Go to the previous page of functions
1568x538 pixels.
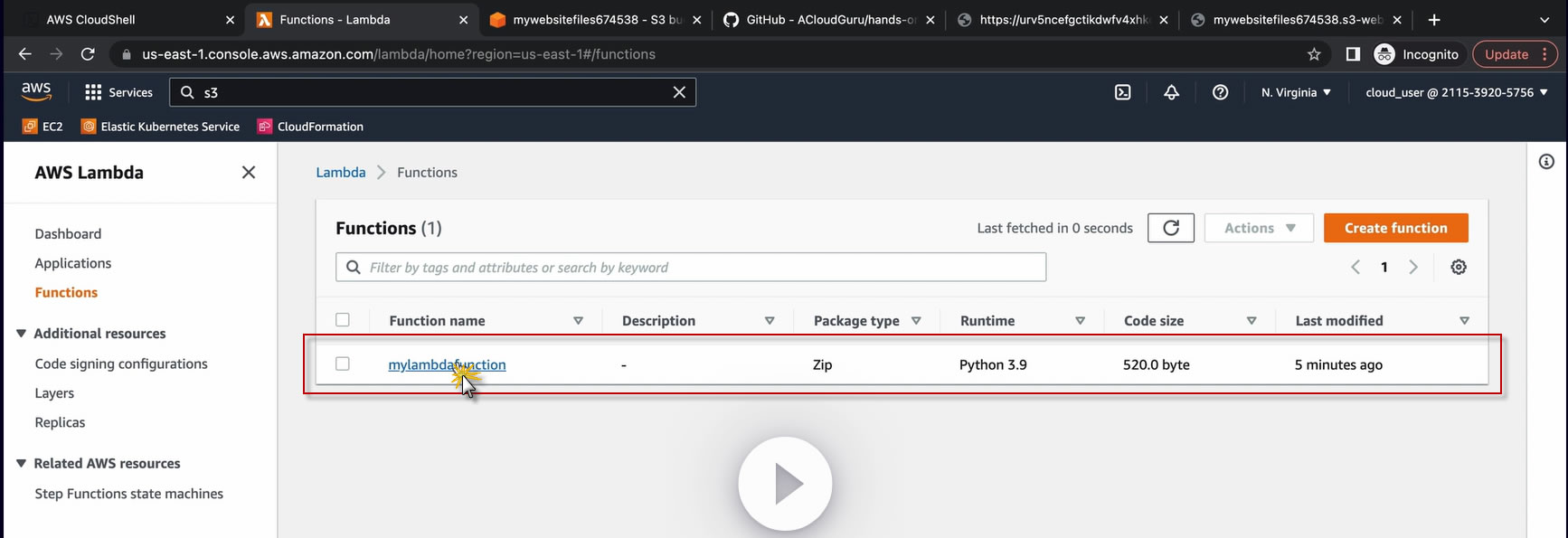[x=1355, y=267]
